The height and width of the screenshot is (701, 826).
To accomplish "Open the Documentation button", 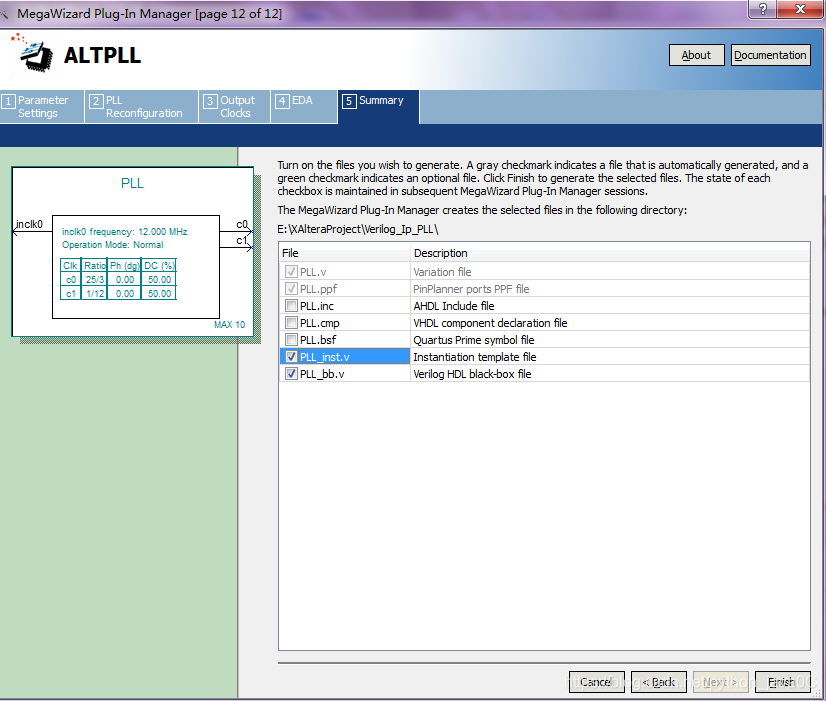I will (770, 55).
